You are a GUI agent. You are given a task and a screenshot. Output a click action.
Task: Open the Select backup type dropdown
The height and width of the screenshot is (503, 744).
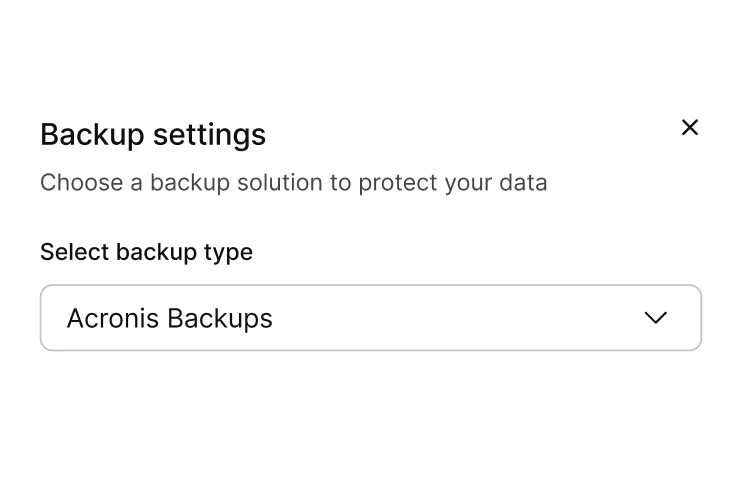pos(370,318)
